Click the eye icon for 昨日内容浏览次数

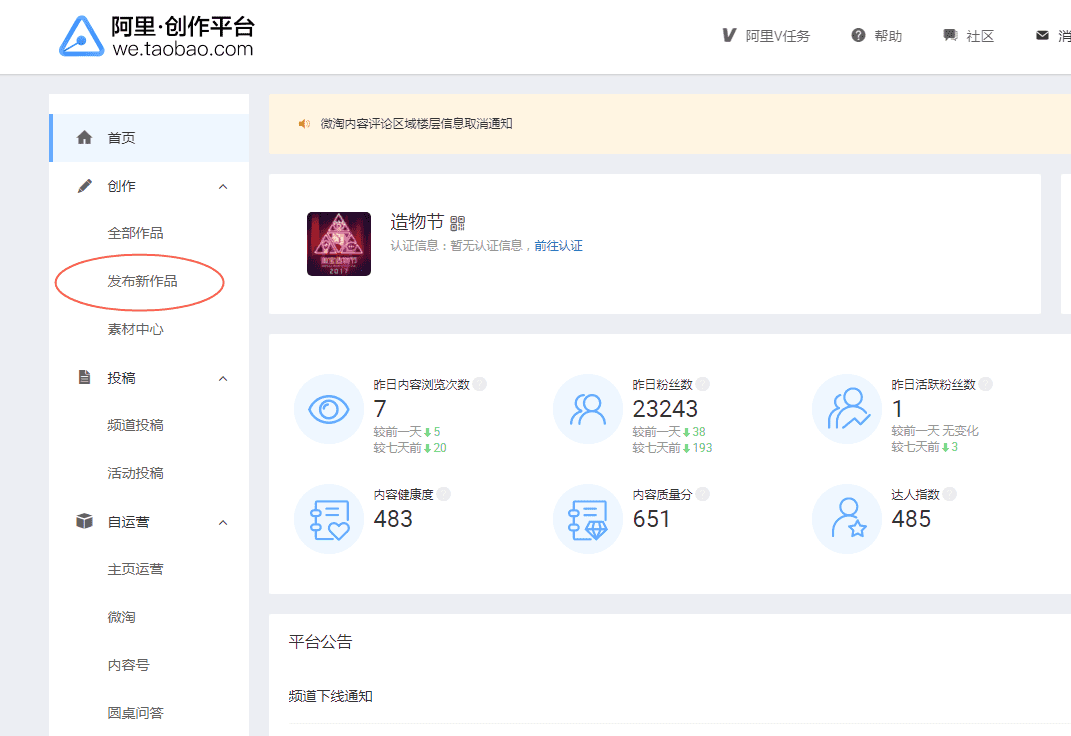pos(329,409)
